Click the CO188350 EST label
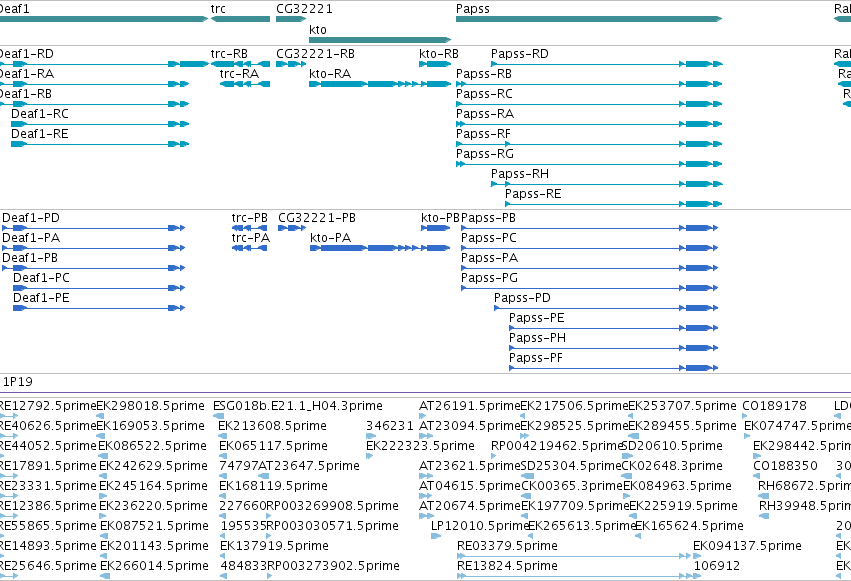This screenshot has width=851, height=581. click(x=785, y=466)
